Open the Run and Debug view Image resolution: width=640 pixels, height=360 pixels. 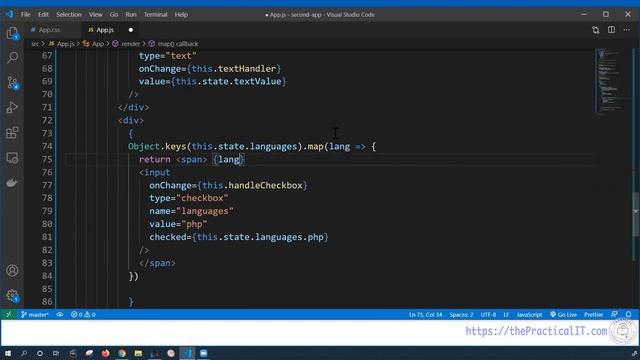coord(12,108)
